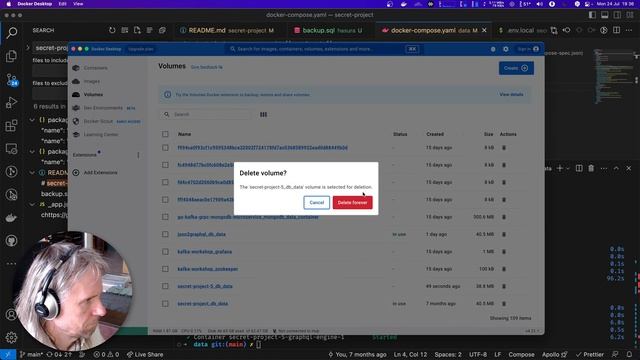640x360 pixels.
Task: Open the VS Code Accounts icon
Action: tap(11, 315)
